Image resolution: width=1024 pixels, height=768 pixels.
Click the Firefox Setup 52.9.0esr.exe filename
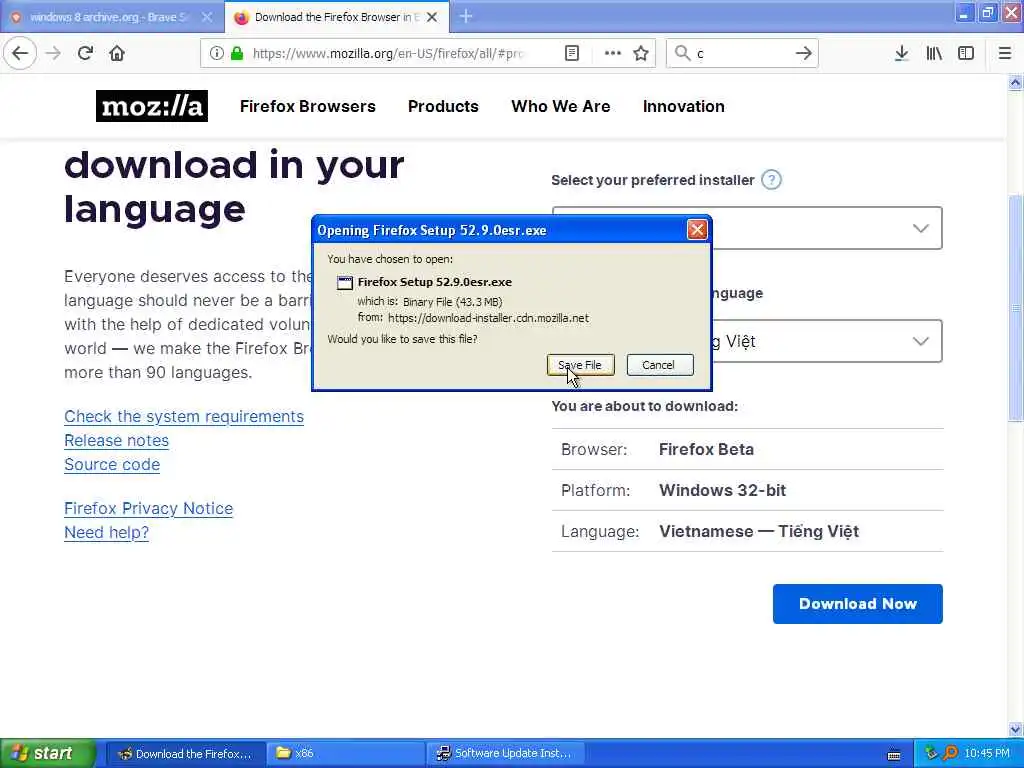[435, 282]
